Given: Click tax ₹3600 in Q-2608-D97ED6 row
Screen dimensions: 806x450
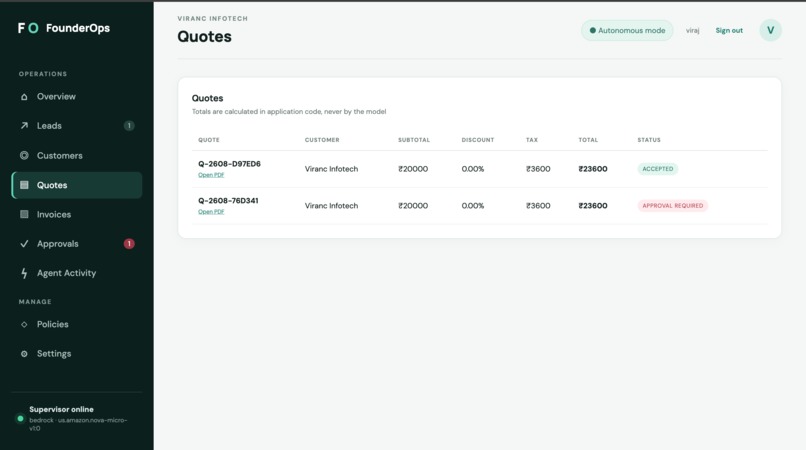Looking at the screenshot, I should (538, 169).
